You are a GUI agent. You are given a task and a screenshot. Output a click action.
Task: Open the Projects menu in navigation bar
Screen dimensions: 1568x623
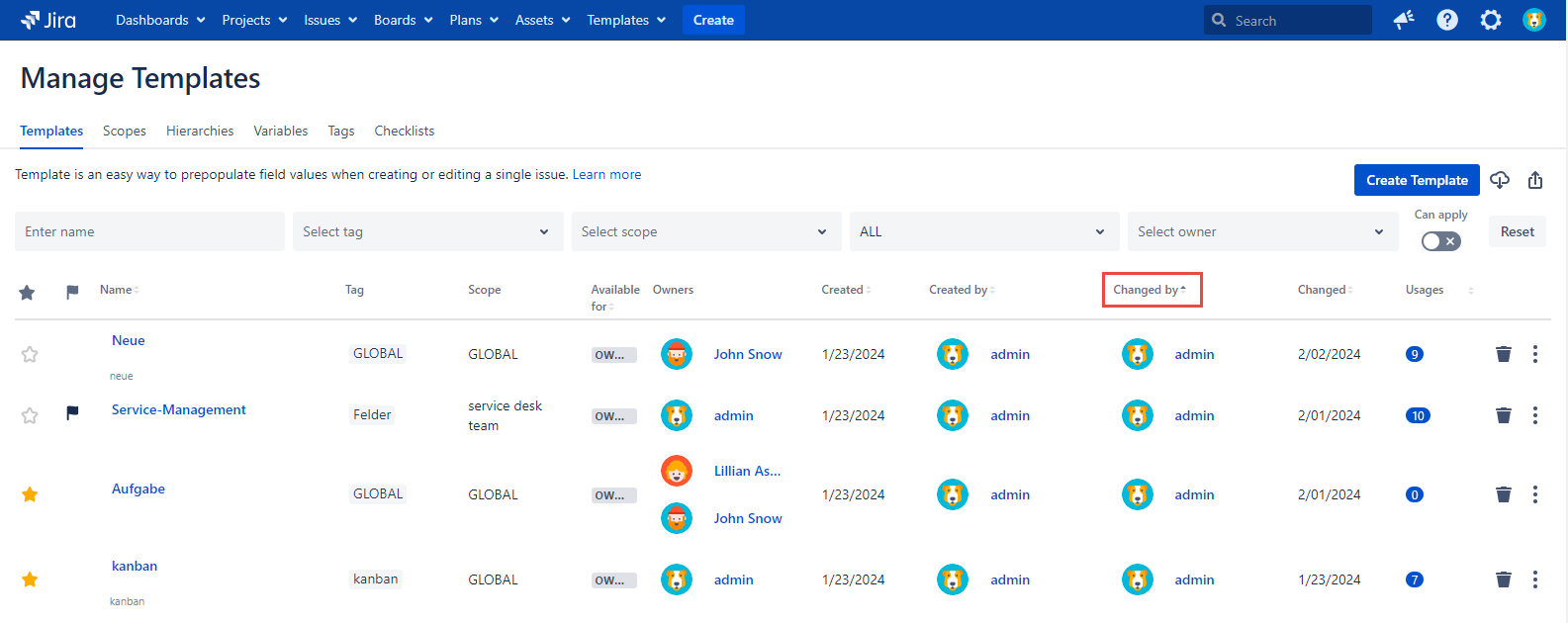254,20
